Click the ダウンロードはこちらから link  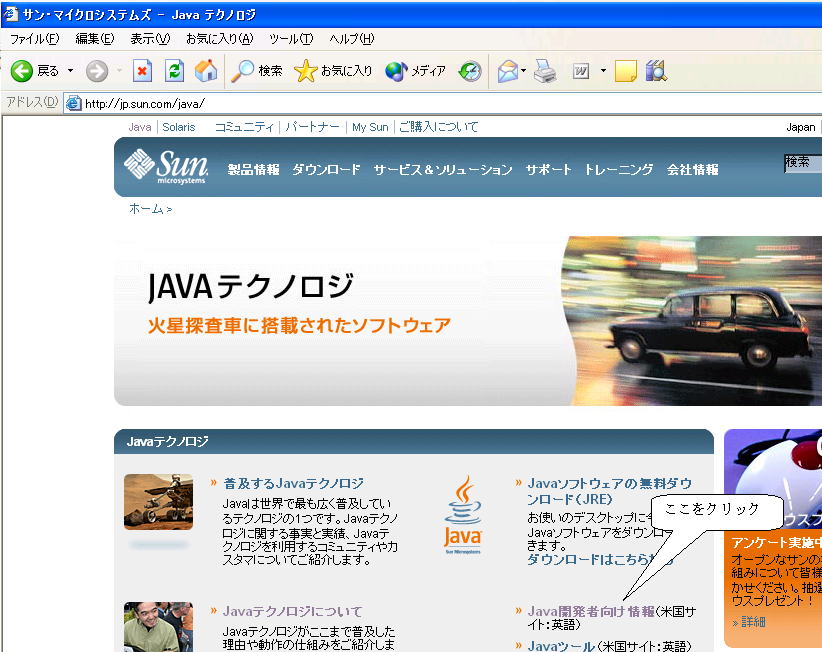pyautogui.click(x=591, y=559)
